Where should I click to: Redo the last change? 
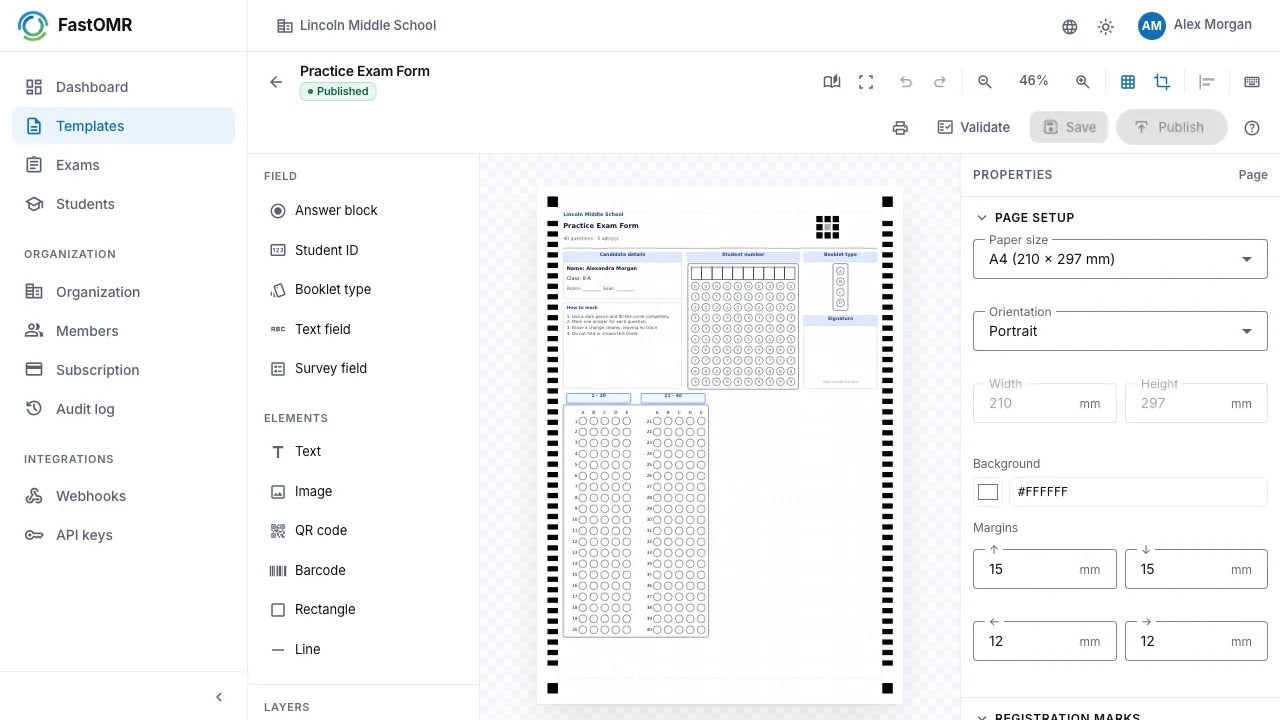[x=940, y=82]
